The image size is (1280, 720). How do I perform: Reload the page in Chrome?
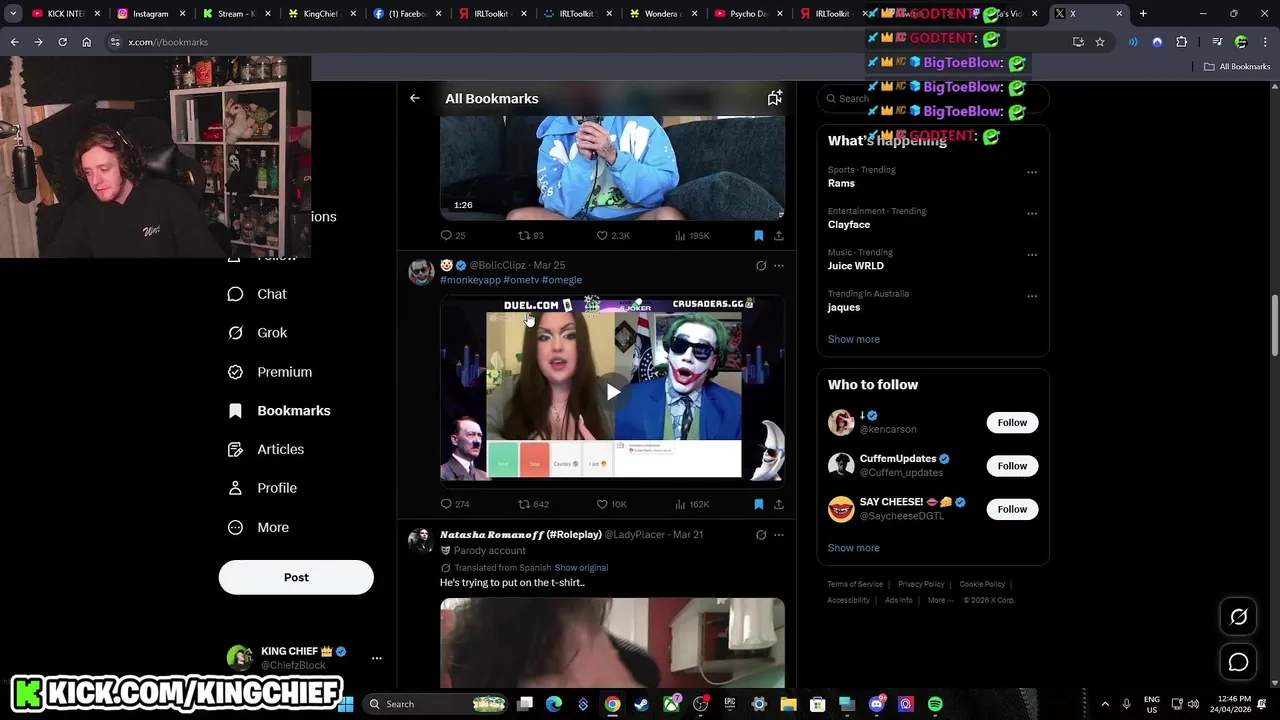(x=62, y=42)
